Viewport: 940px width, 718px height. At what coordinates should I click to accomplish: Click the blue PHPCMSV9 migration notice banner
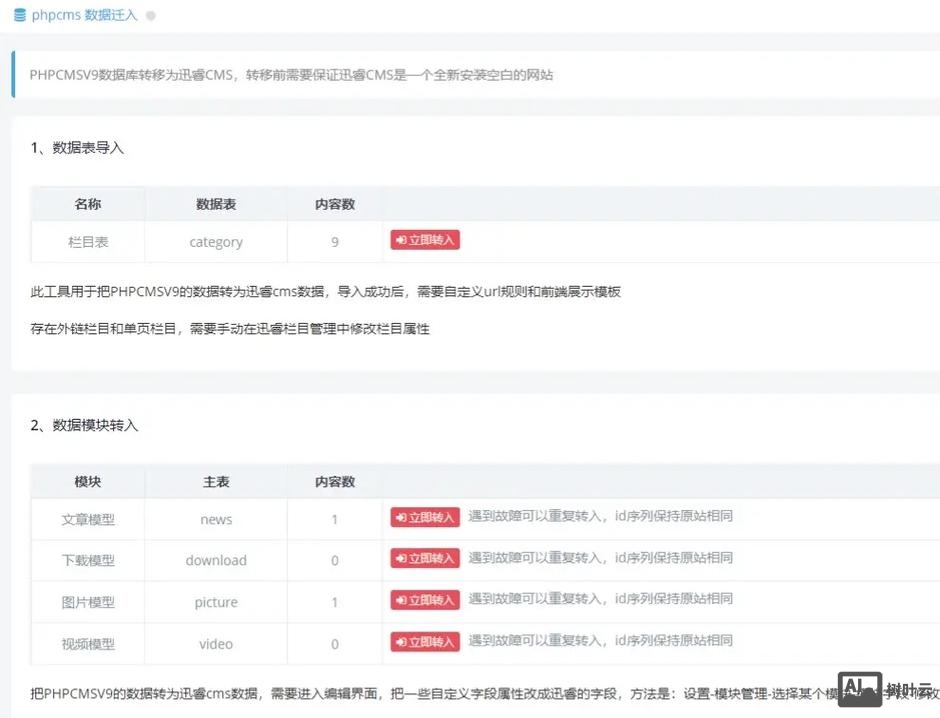(x=470, y=74)
